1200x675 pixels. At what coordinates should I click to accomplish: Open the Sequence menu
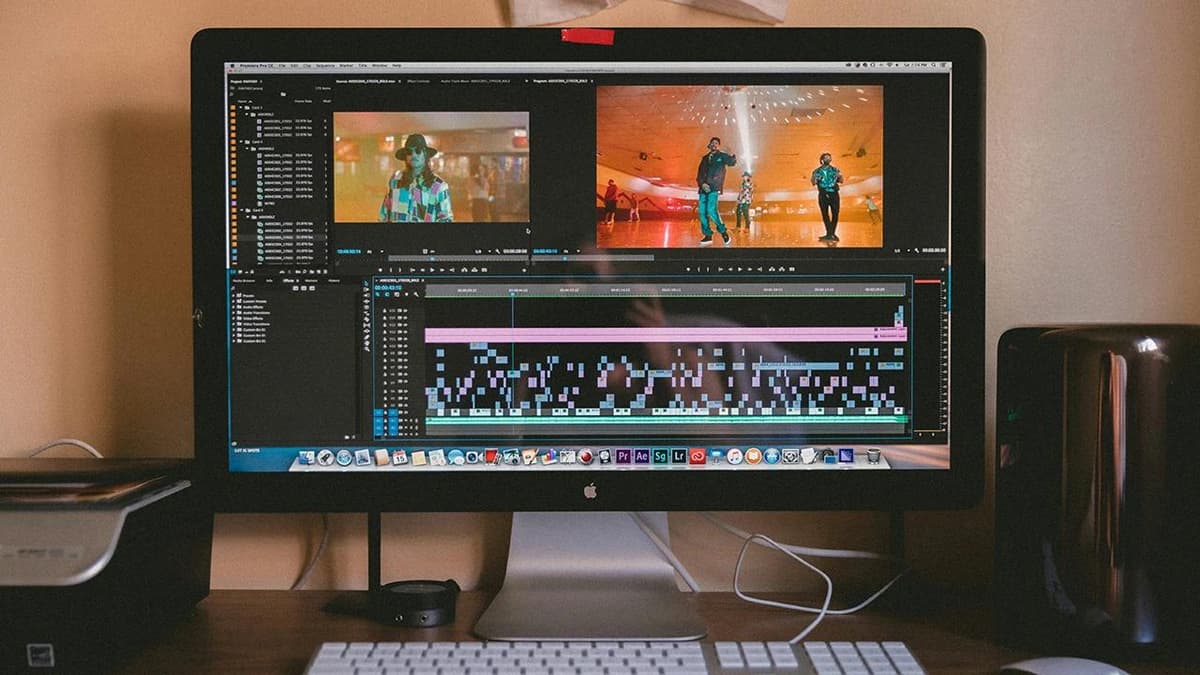pyautogui.click(x=325, y=65)
